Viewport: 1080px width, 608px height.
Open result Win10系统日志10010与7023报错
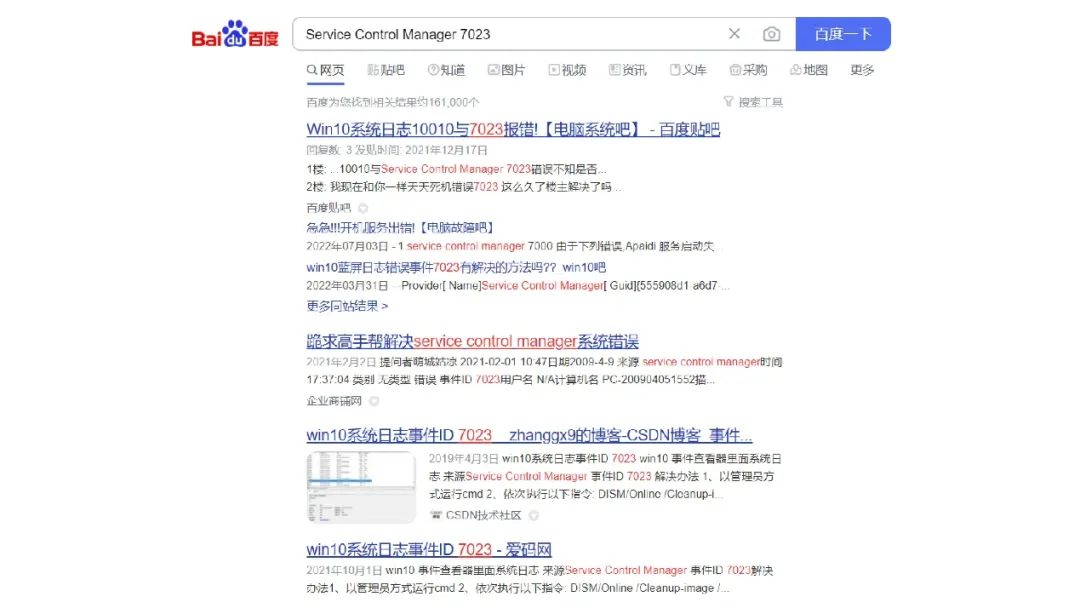513,129
